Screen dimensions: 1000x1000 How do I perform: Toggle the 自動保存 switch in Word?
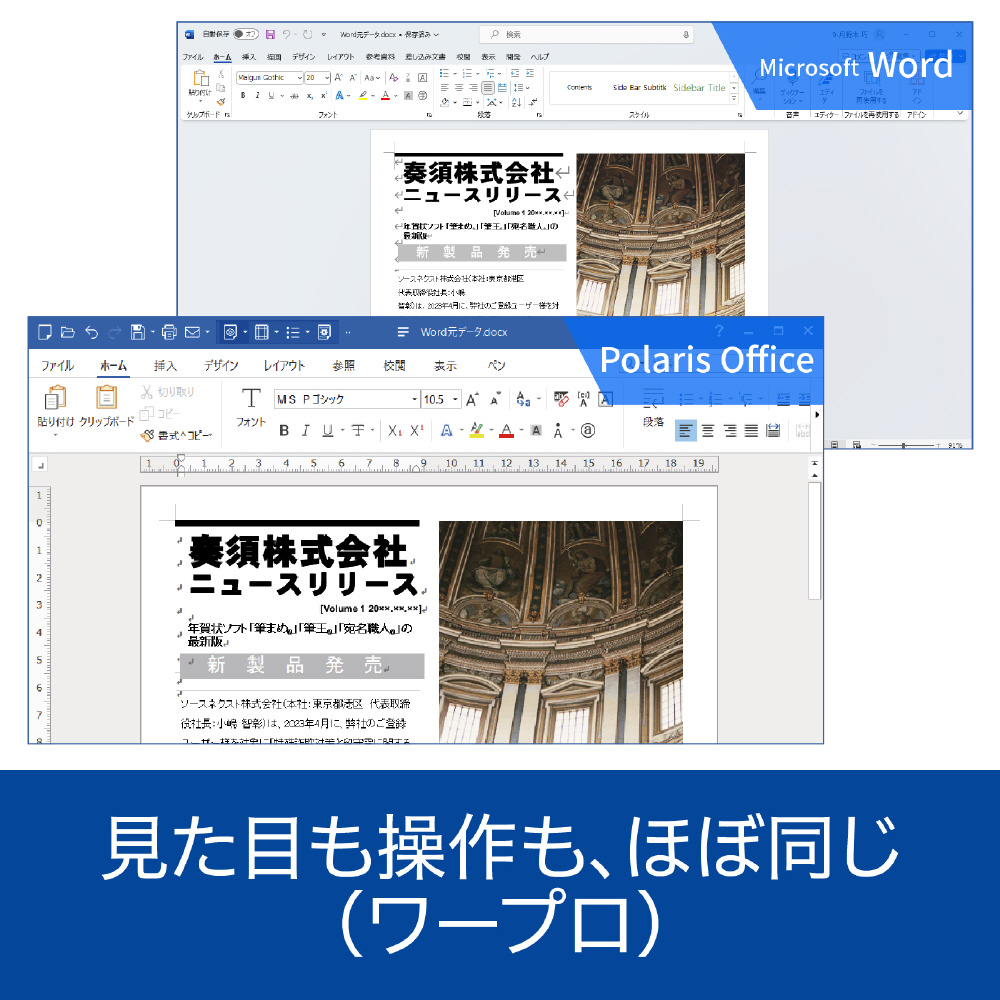tap(245, 34)
